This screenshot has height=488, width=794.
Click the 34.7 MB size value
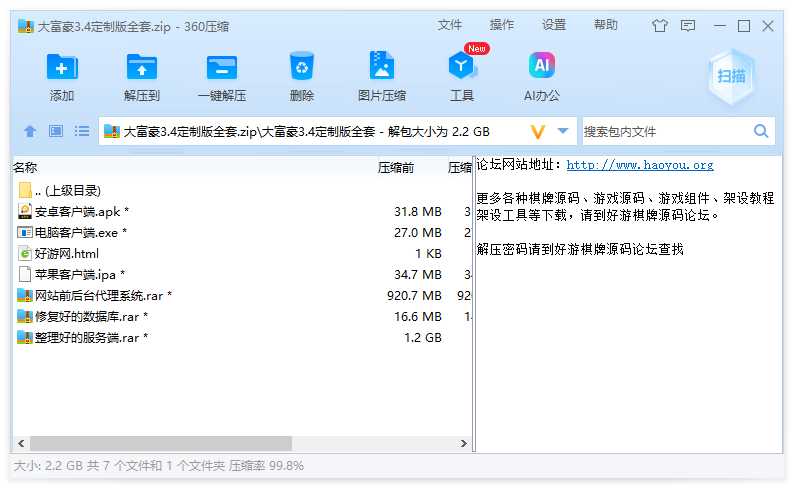click(x=418, y=274)
